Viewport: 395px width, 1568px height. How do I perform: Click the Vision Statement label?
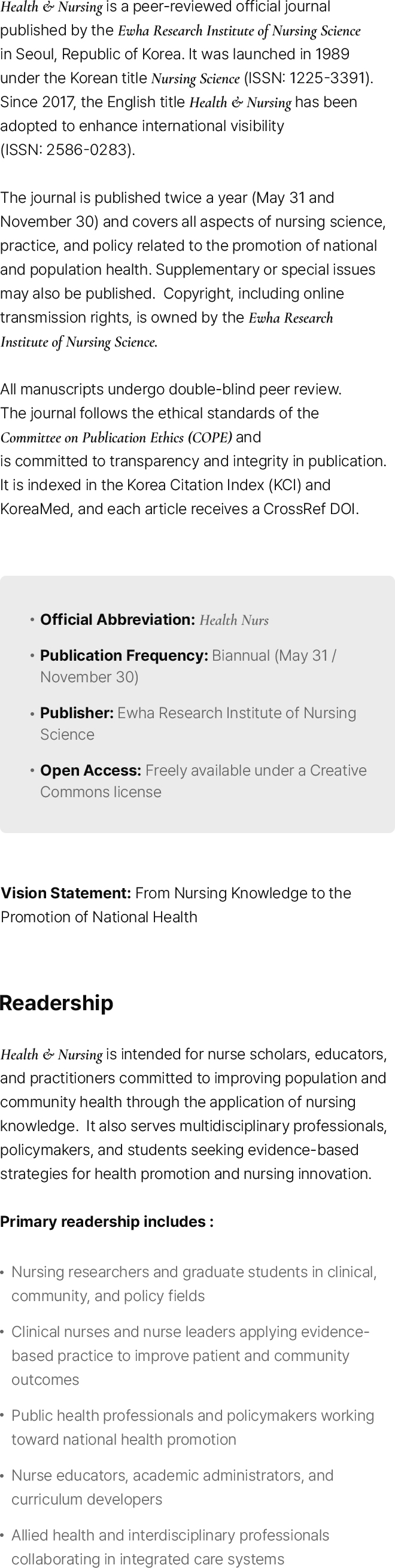point(66,893)
